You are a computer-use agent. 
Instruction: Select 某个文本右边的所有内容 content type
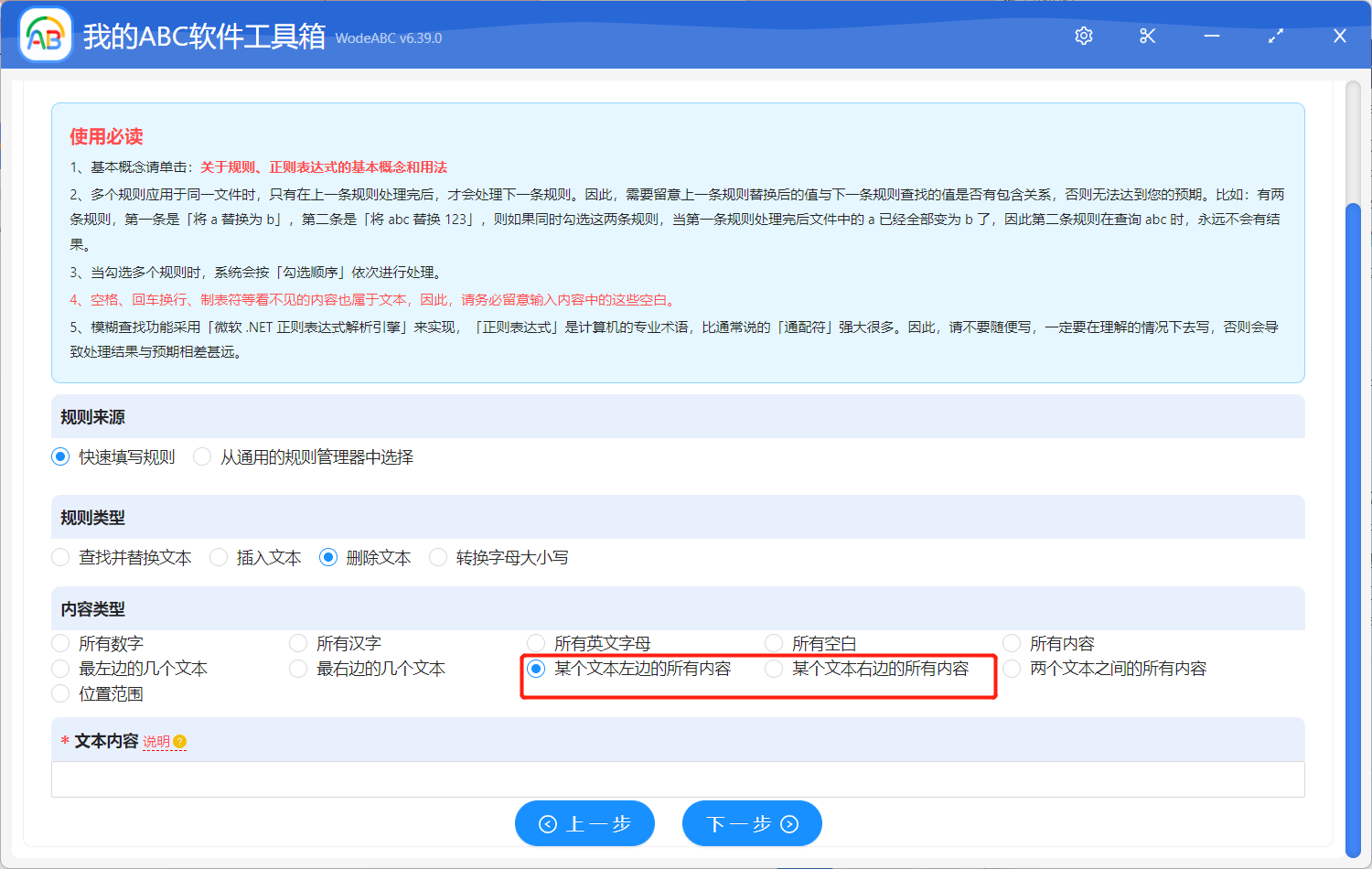click(775, 669)
